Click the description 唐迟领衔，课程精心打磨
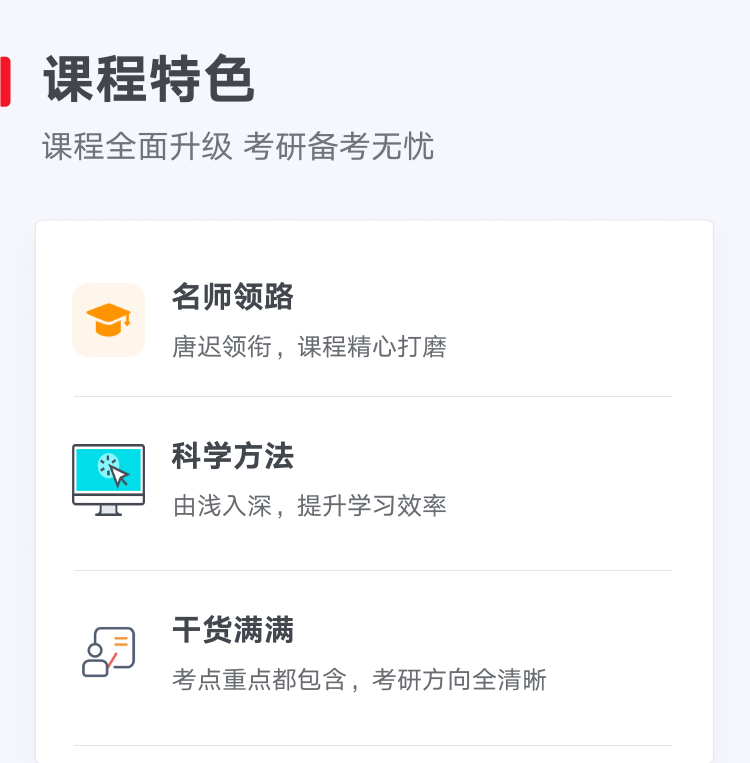Screen dimensions: 750x763 click(x=309, y=347)
